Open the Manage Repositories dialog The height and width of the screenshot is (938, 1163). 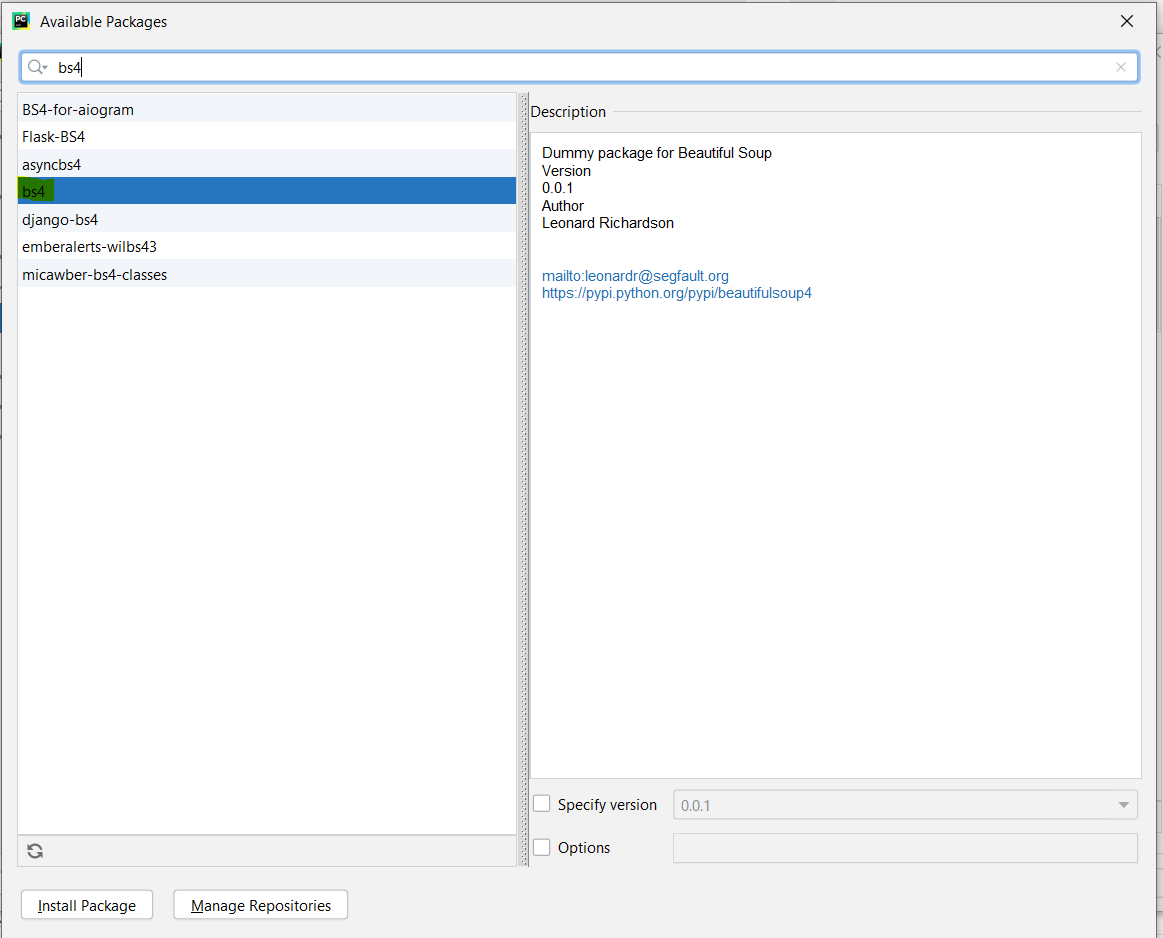pos(260,904)
